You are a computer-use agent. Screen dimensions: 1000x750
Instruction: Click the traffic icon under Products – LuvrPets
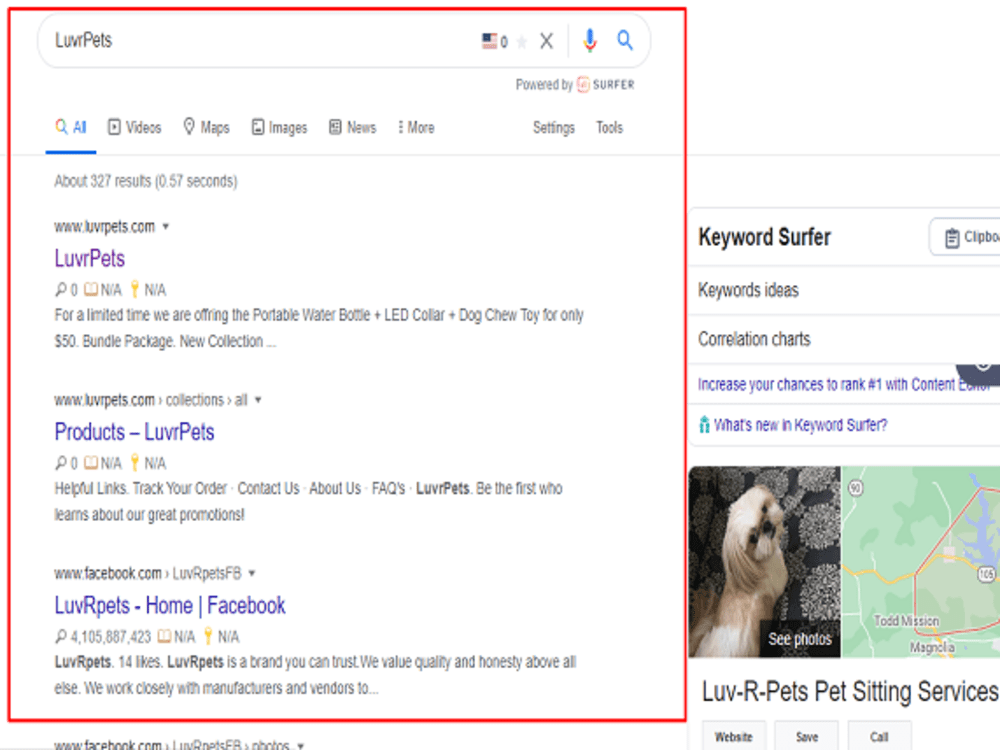point(61,462)
